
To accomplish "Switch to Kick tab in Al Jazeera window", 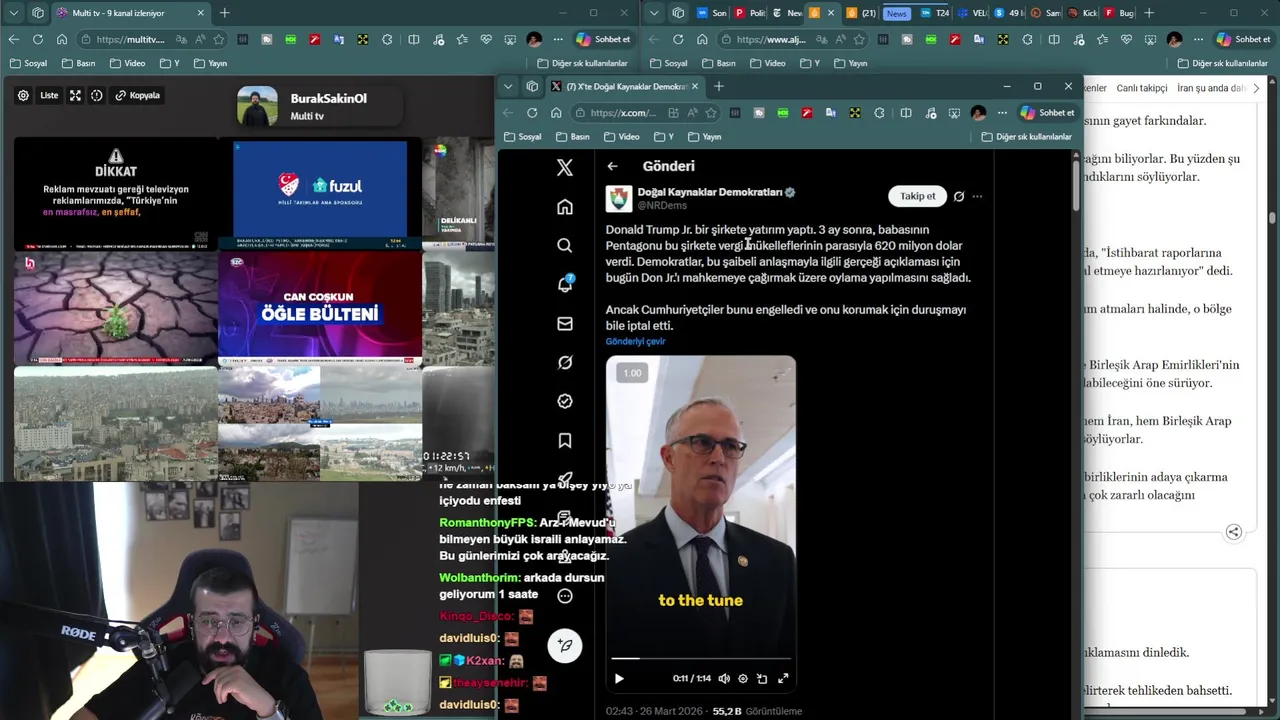I will pos(1083,13).
